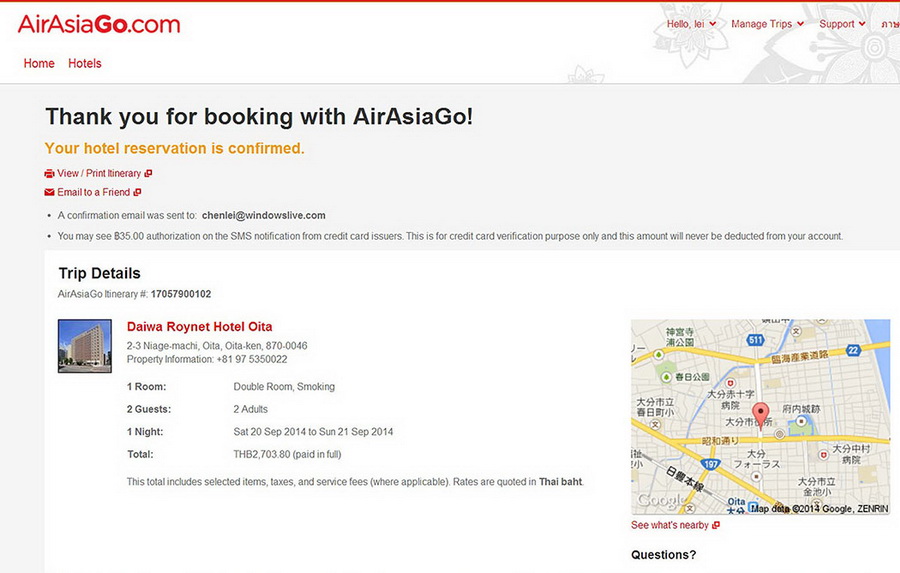This screenshot has width=900, height=573.
Task: Click the dates Sat 20 Sep 2014 to Sun 21 Sep 2014
Action: coord(313,432)
